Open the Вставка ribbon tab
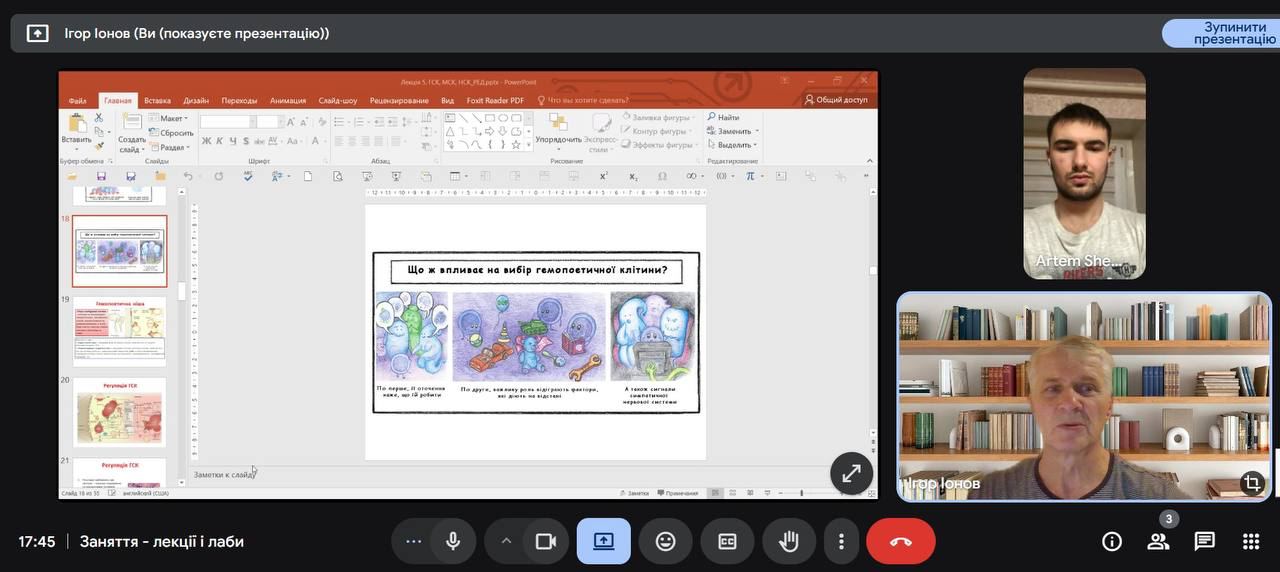Viewport: 1280px width, 572px height. click(x=157, y=101)
